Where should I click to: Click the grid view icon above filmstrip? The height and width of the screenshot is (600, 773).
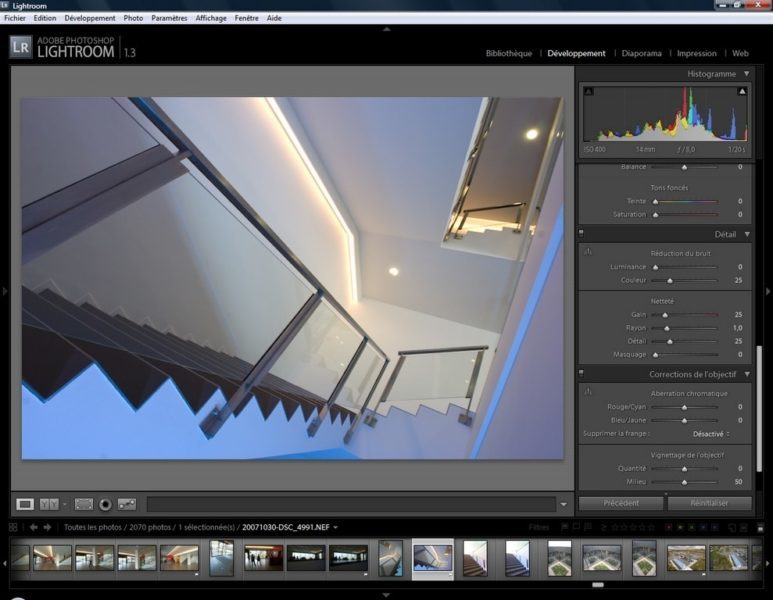tap(13, 527)
